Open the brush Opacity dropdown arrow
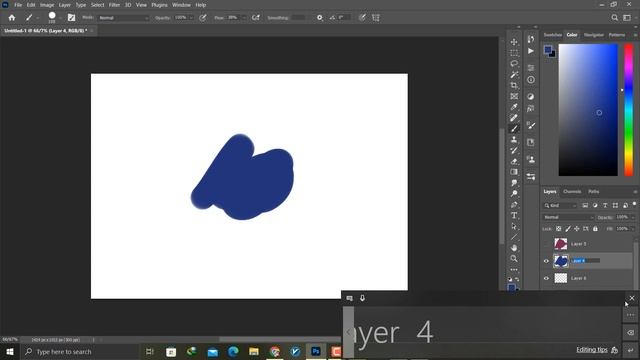640x360 pixels. pyautogui.click(x=191, y=18)
